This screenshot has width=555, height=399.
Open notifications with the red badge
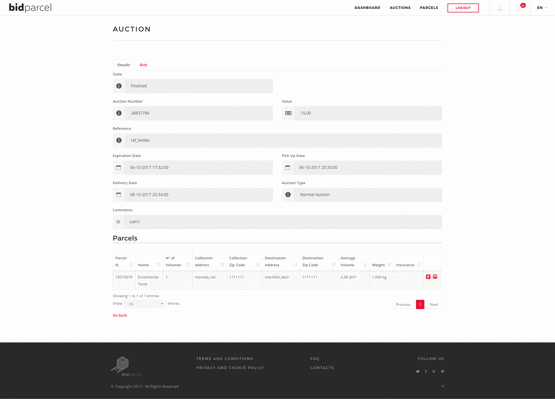click(x=520, y=7)
